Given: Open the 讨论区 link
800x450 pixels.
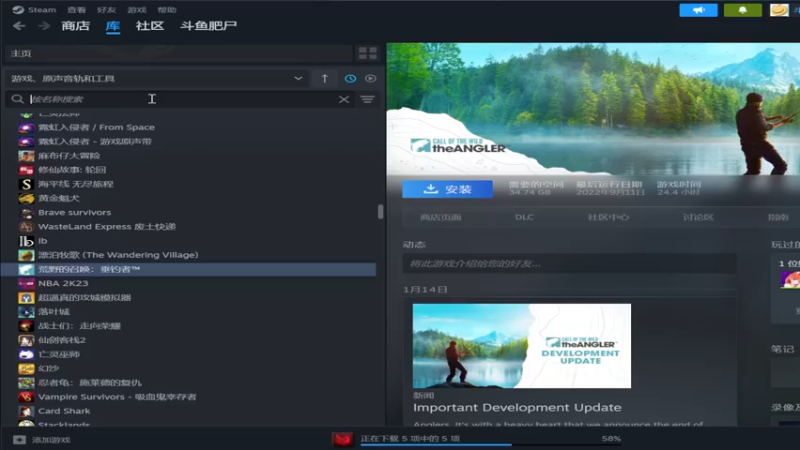Looking at the screenshot, I should 698,217.
